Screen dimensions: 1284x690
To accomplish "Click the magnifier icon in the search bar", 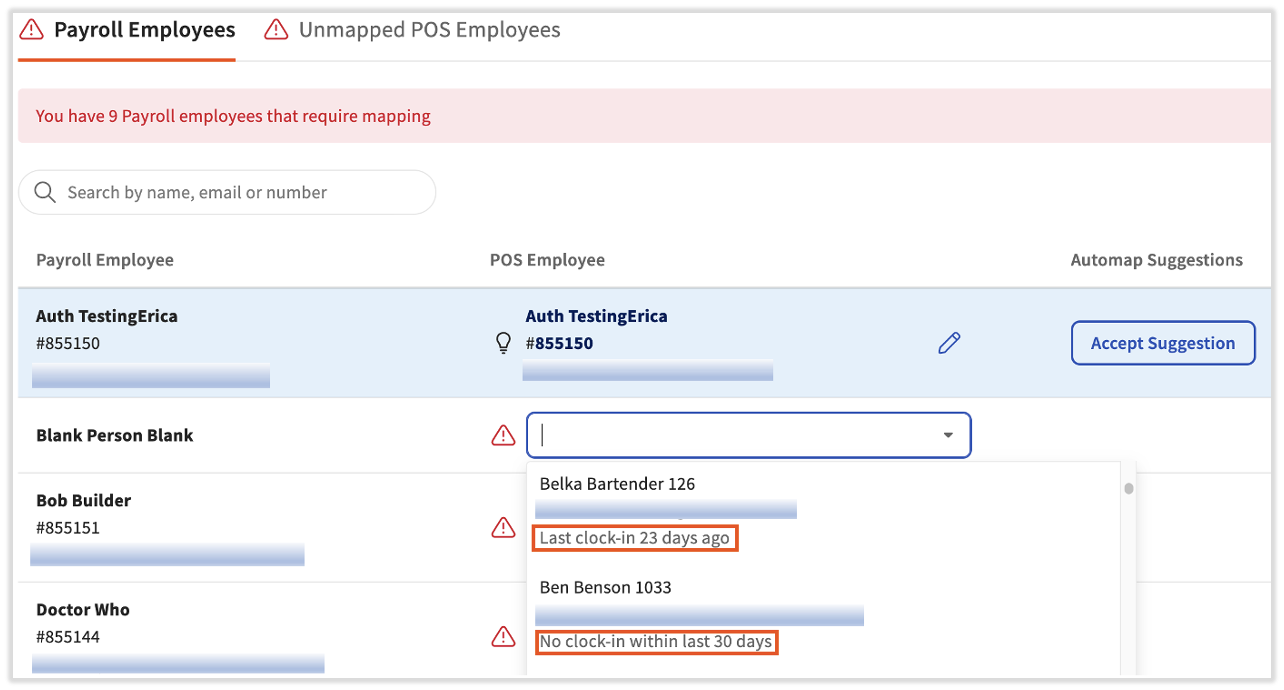I will (x=44, y=191).
